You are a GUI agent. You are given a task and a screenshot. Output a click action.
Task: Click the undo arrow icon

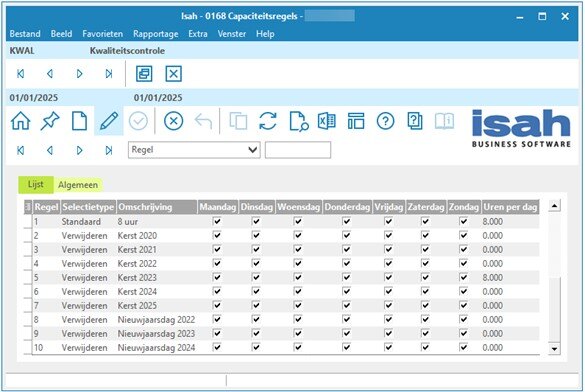pos(203,121)
